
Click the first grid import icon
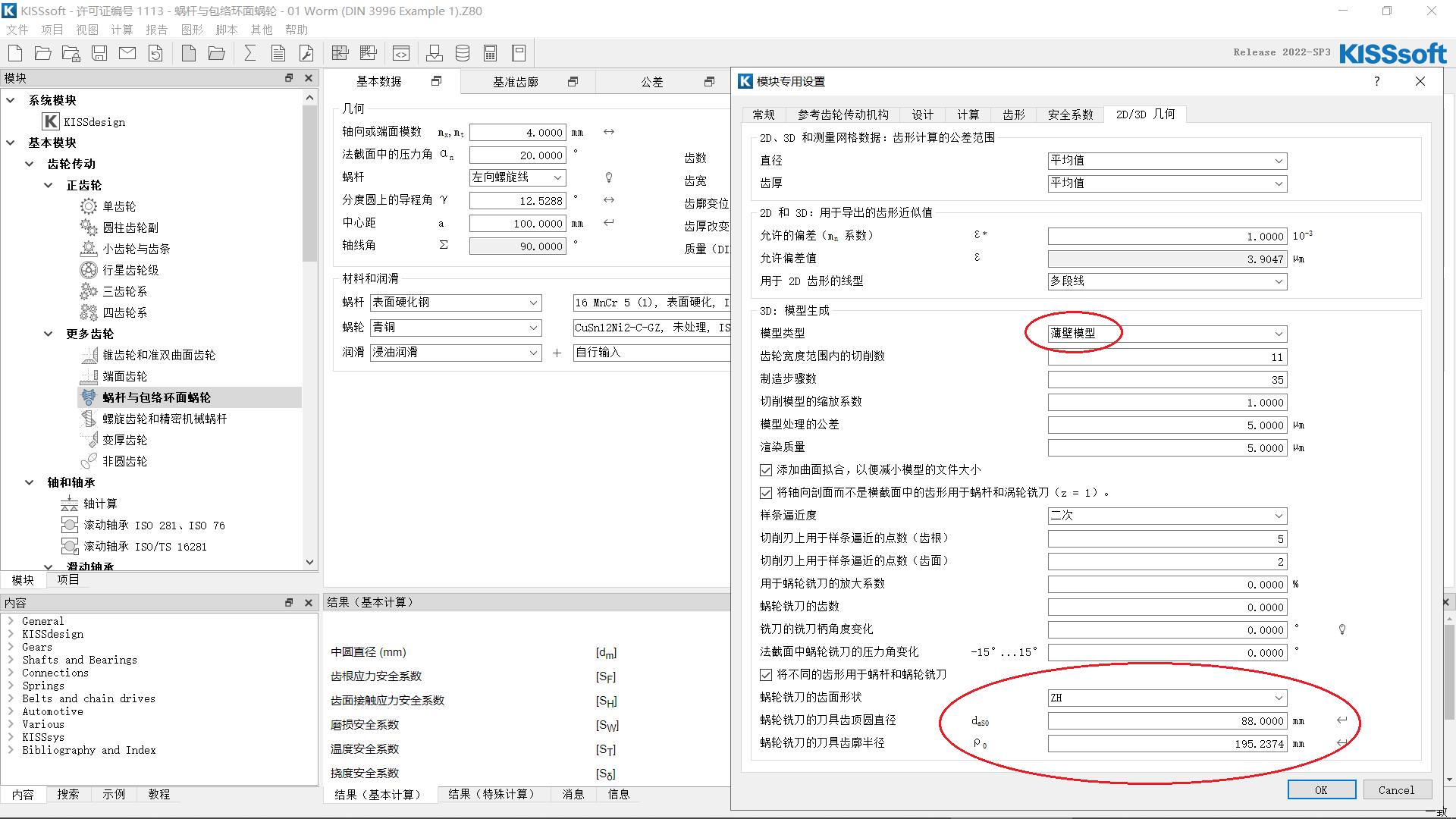coord(340,53)
